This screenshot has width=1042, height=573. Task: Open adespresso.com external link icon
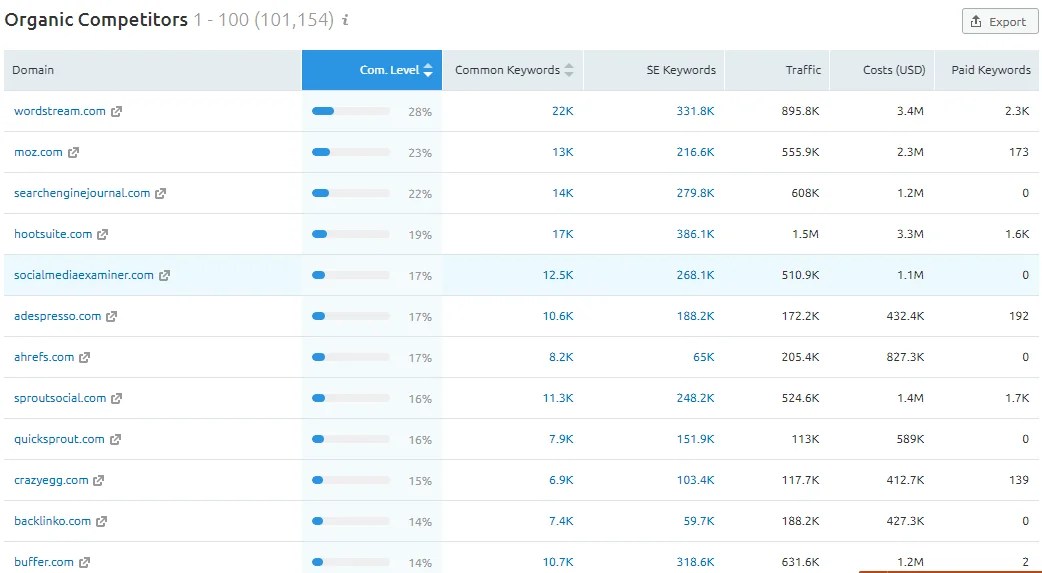[x=112, y=316]
